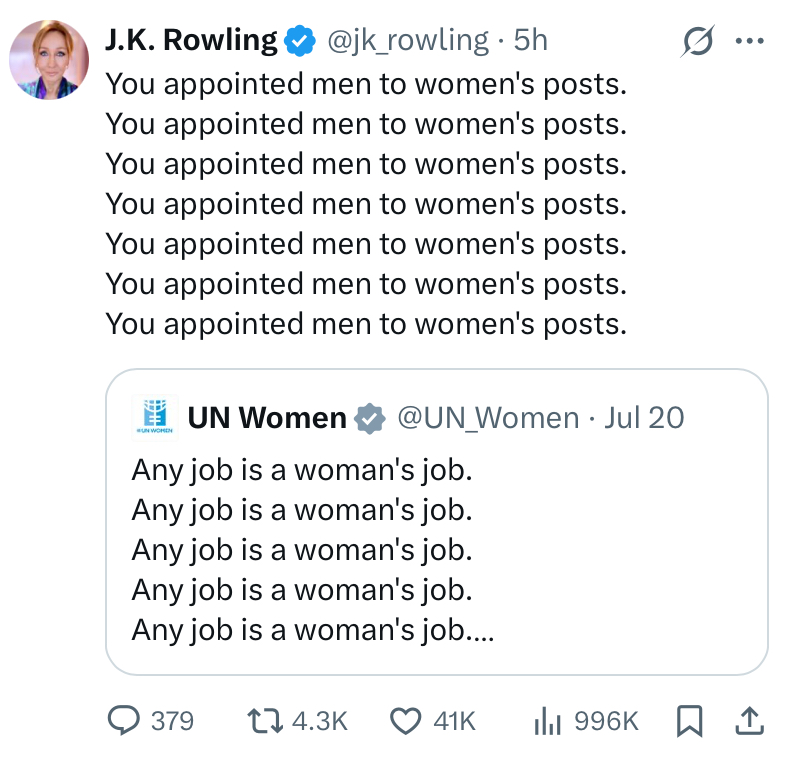Like the post with heart icon
Screen dimensions: 803x758
[x=406, y=721]
